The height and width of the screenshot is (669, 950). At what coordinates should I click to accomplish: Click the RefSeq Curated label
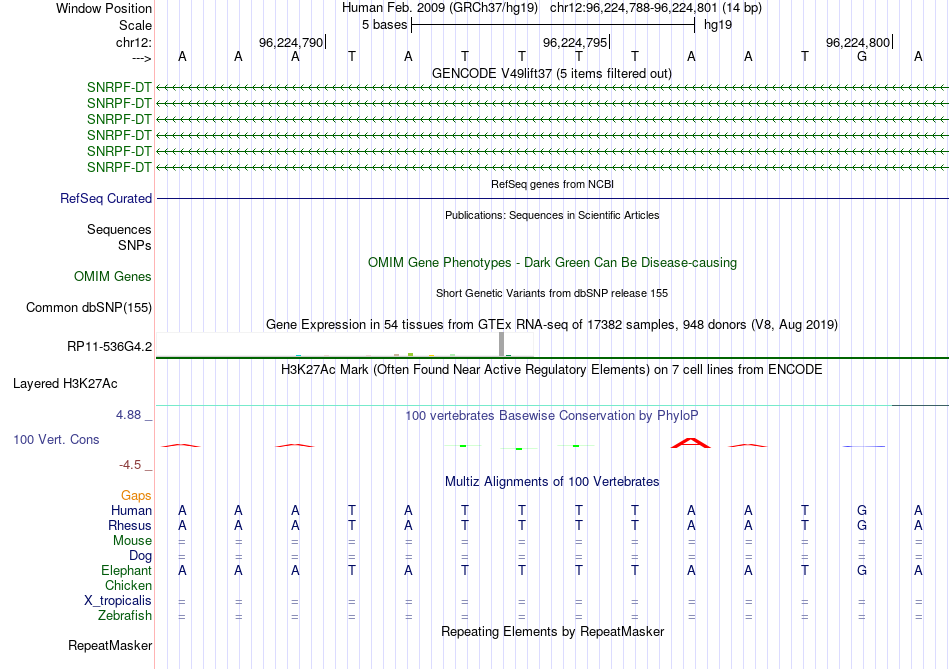pos(106,199)
